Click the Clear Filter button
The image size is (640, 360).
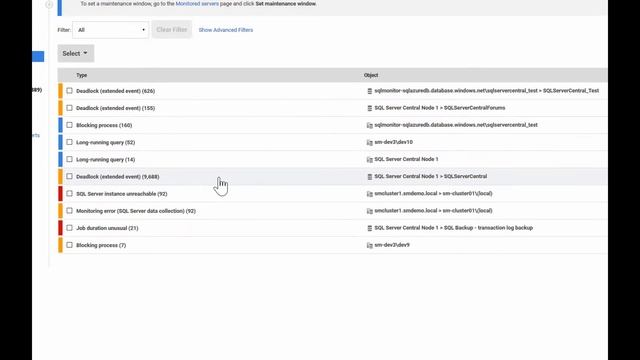coord(172,30)
